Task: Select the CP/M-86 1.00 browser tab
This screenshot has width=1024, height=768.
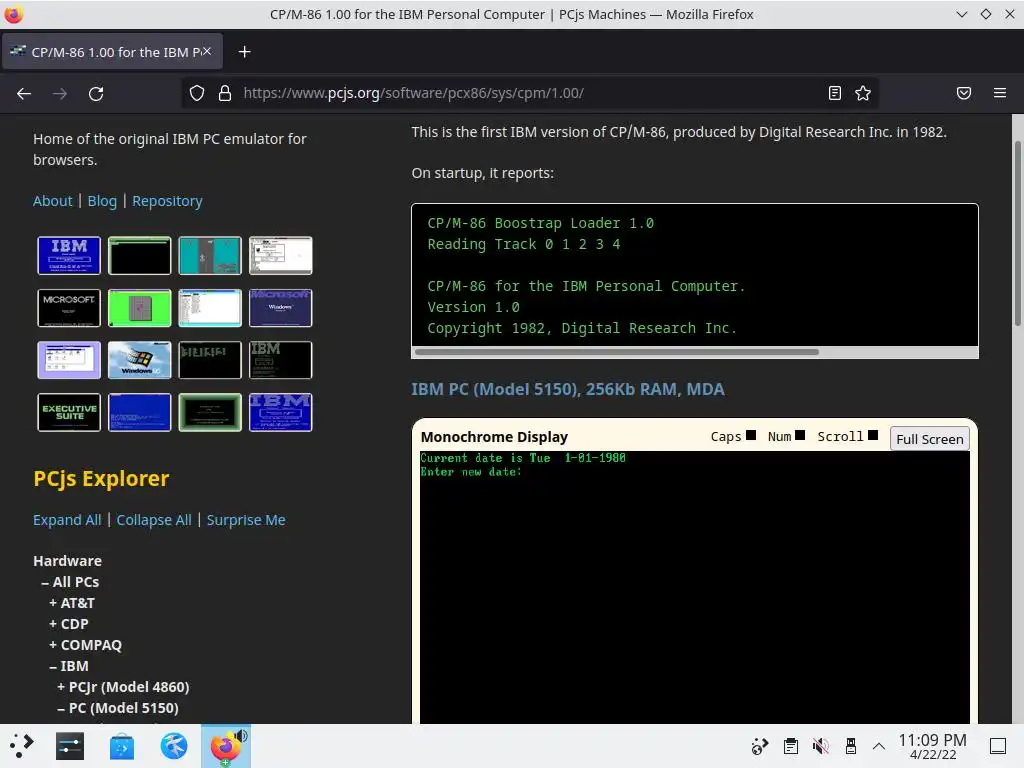Action: pos(112,52)
